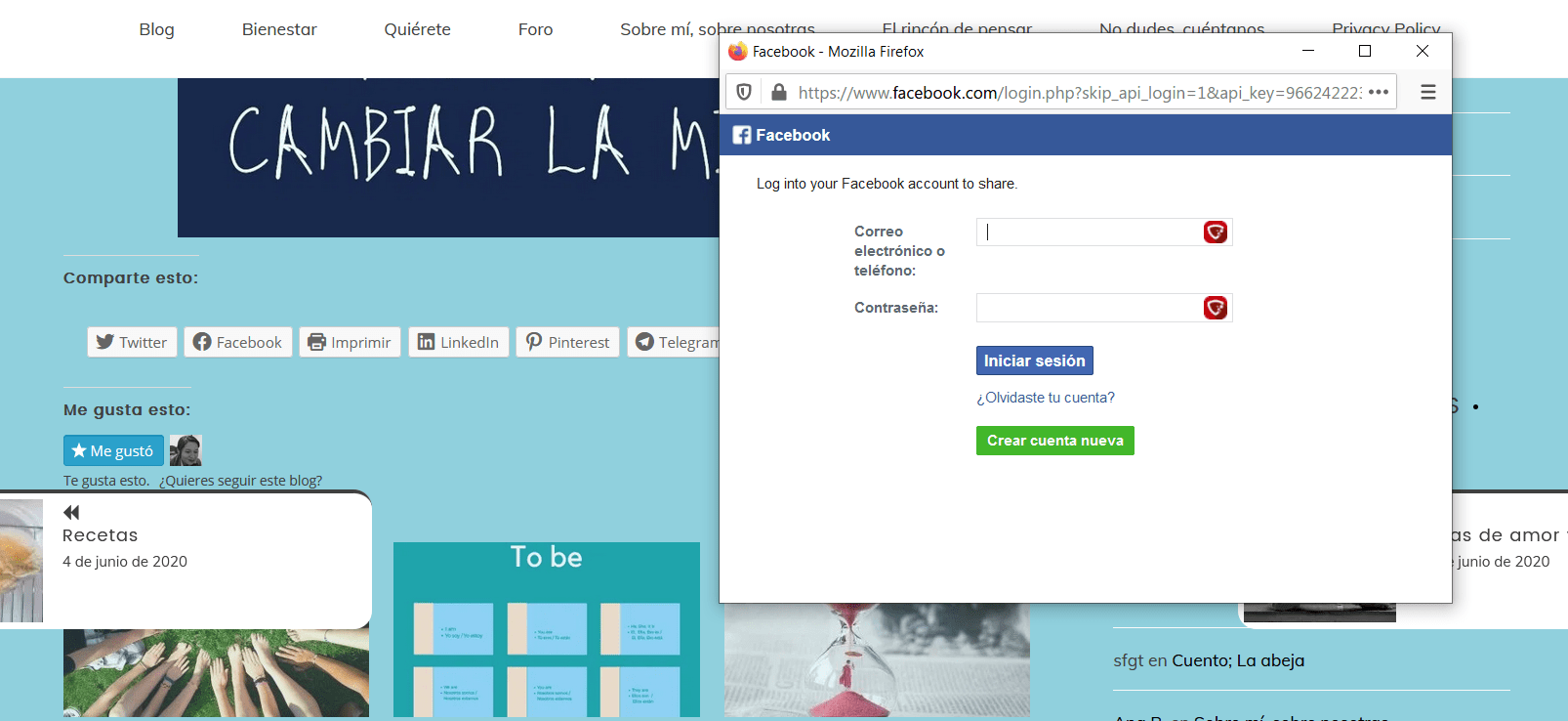Click the Imprimir print button
This screenshot has width=1568, height=721.
[x=350, y=342]
